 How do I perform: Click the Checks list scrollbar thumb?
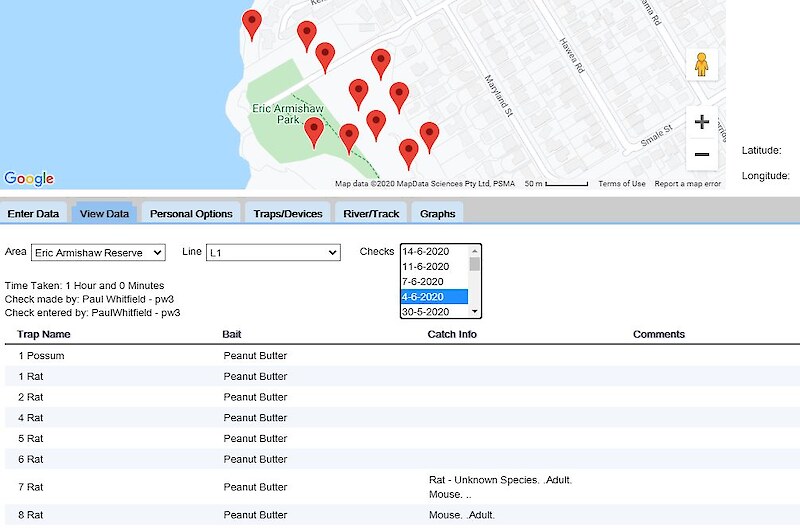tap(474, 264)
